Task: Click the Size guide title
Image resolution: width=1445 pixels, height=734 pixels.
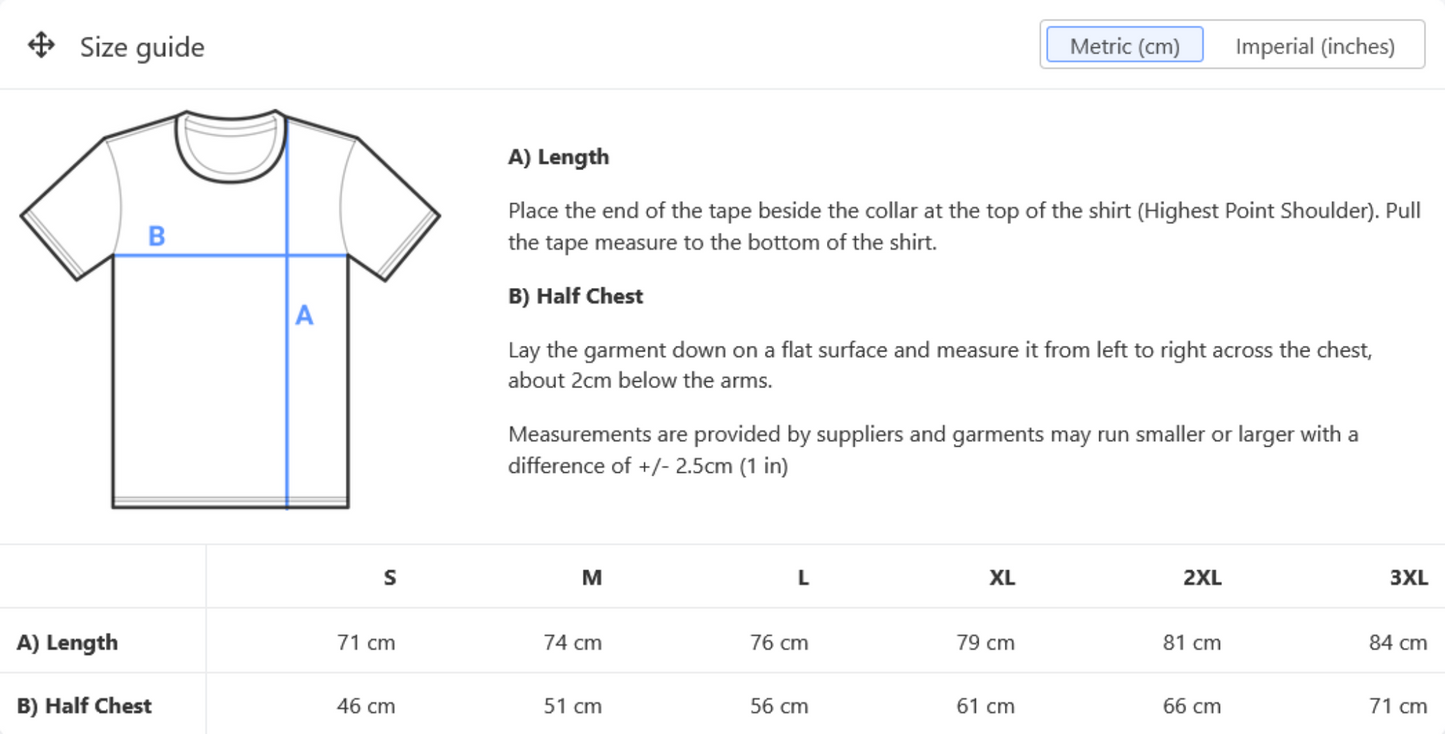Action: (x=142, y=47)
